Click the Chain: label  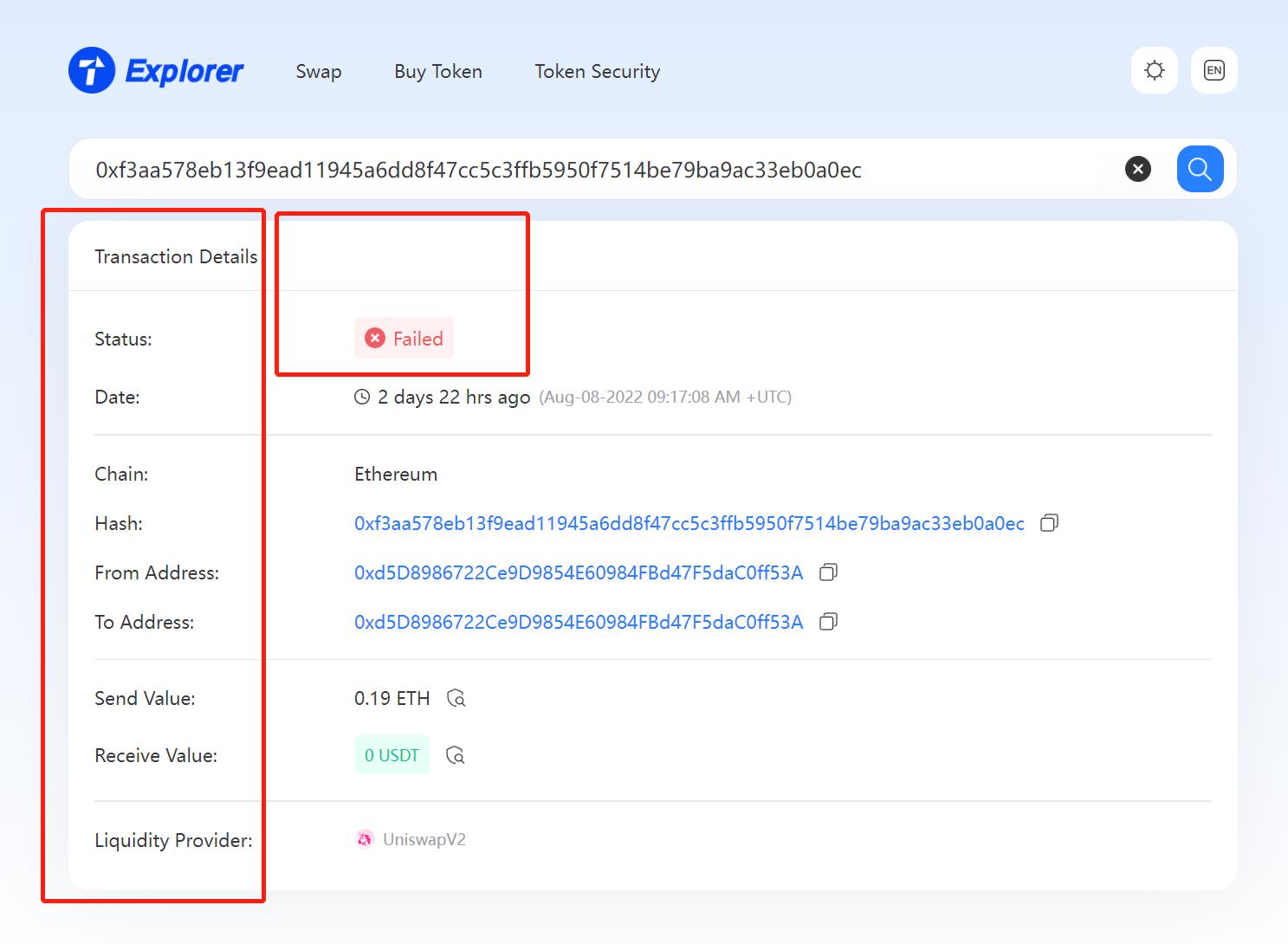[x=121, y=474]
